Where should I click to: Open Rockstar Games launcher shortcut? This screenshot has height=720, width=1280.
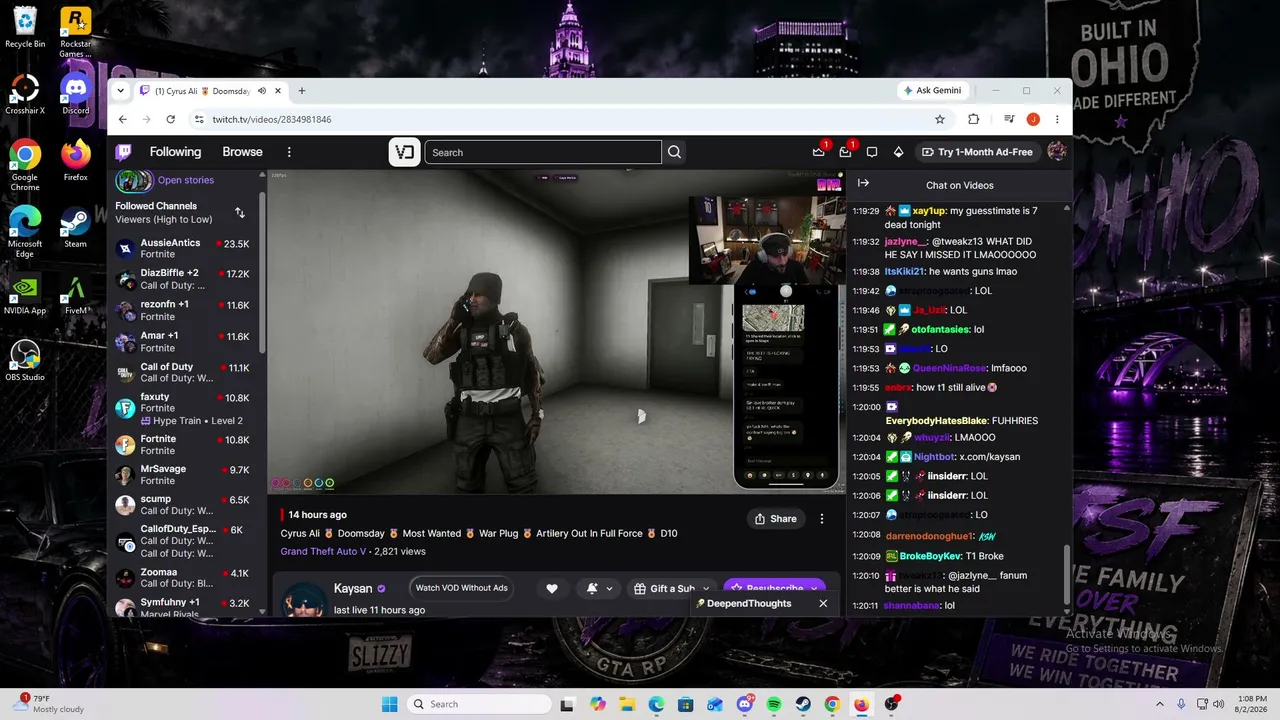(76, 32)
